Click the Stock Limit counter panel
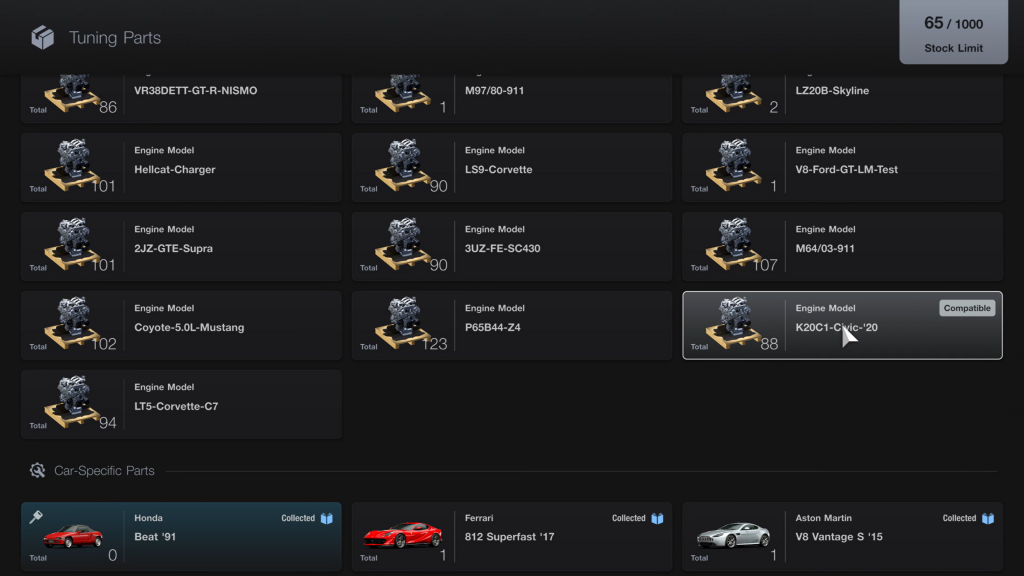This screenshot has width=1024, height=576. pyautogui.click(x=953, y=33)
